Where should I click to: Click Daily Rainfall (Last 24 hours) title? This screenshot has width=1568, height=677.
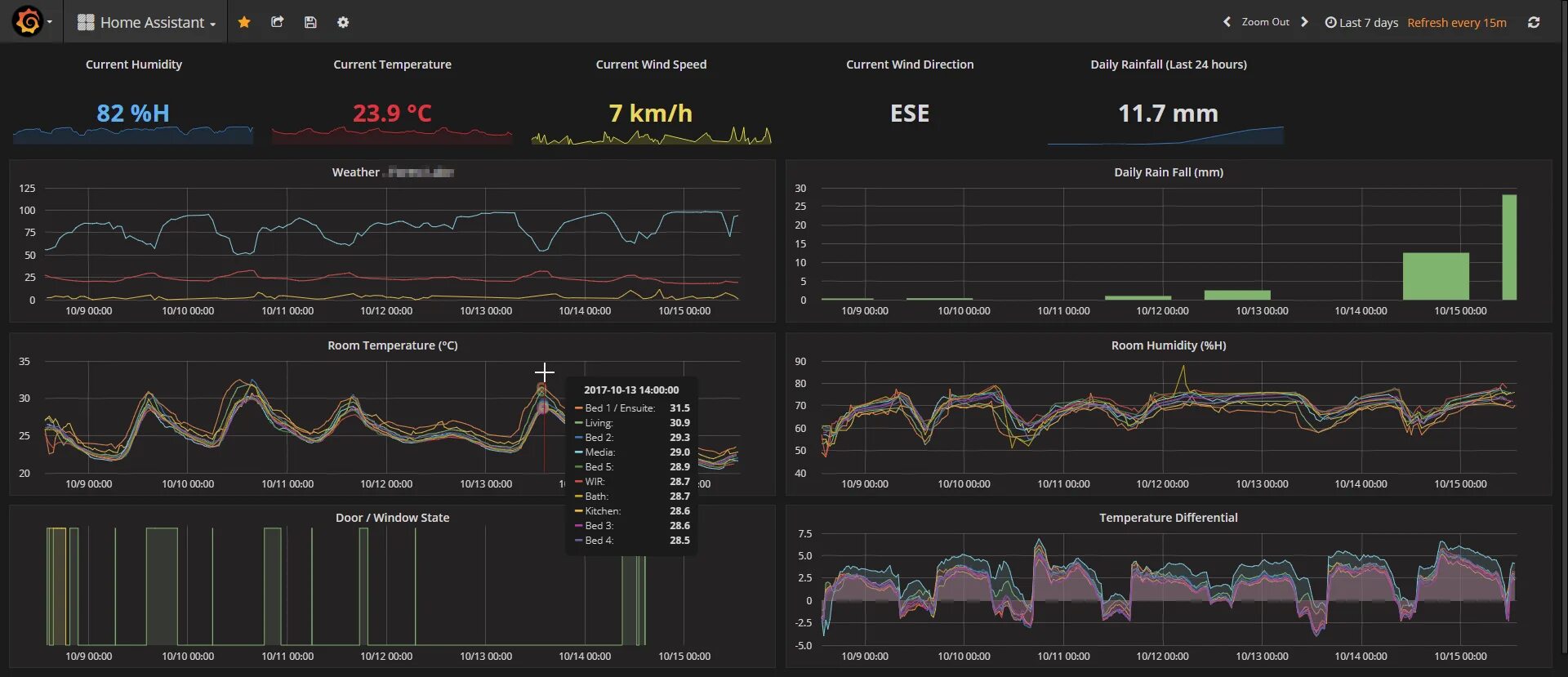(1169, 65)
